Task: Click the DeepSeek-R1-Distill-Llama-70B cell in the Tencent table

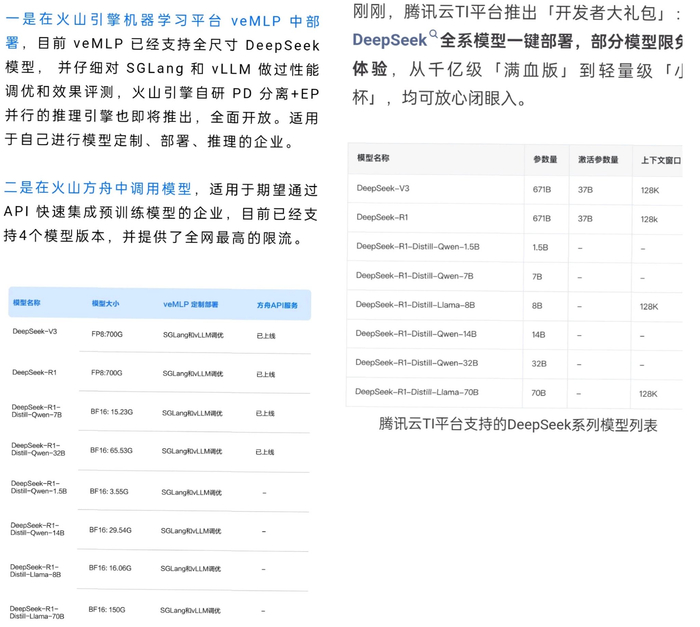Action: (417, 392)
